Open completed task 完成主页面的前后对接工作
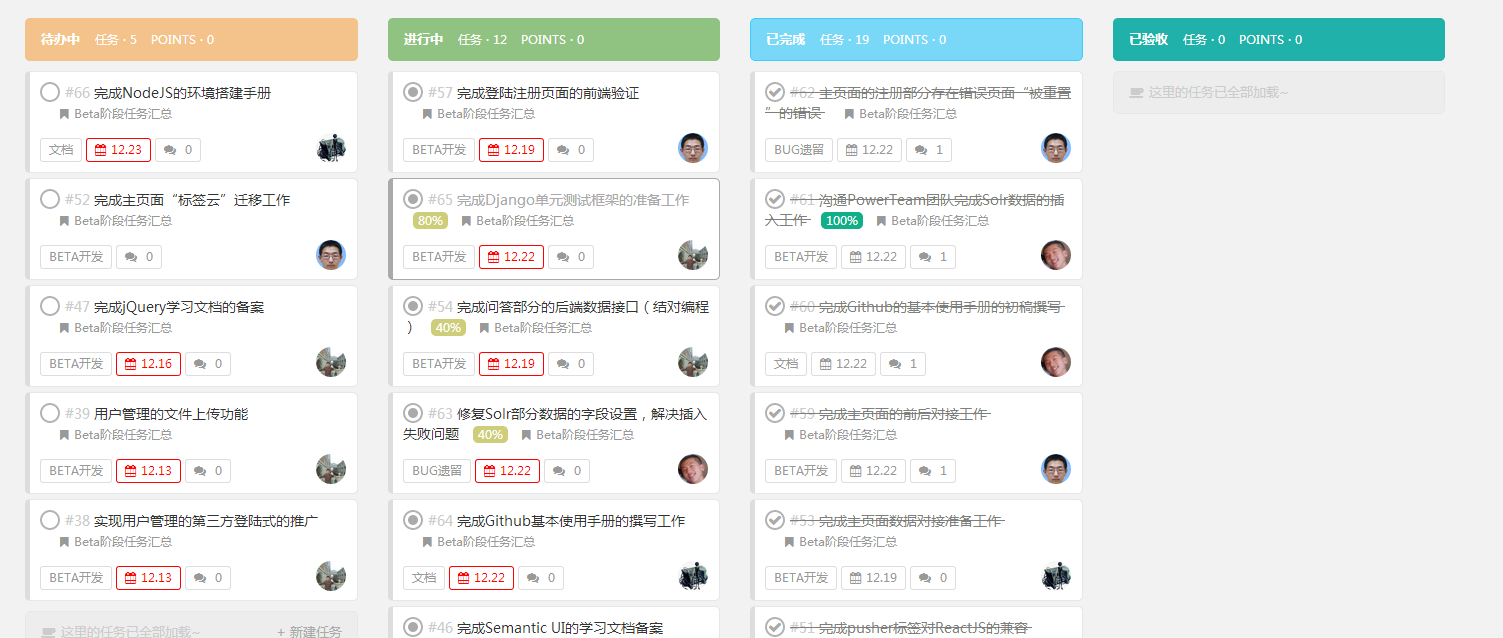Image resolution: width=1503 pixels, height=638 pixels. click(904, 414)
